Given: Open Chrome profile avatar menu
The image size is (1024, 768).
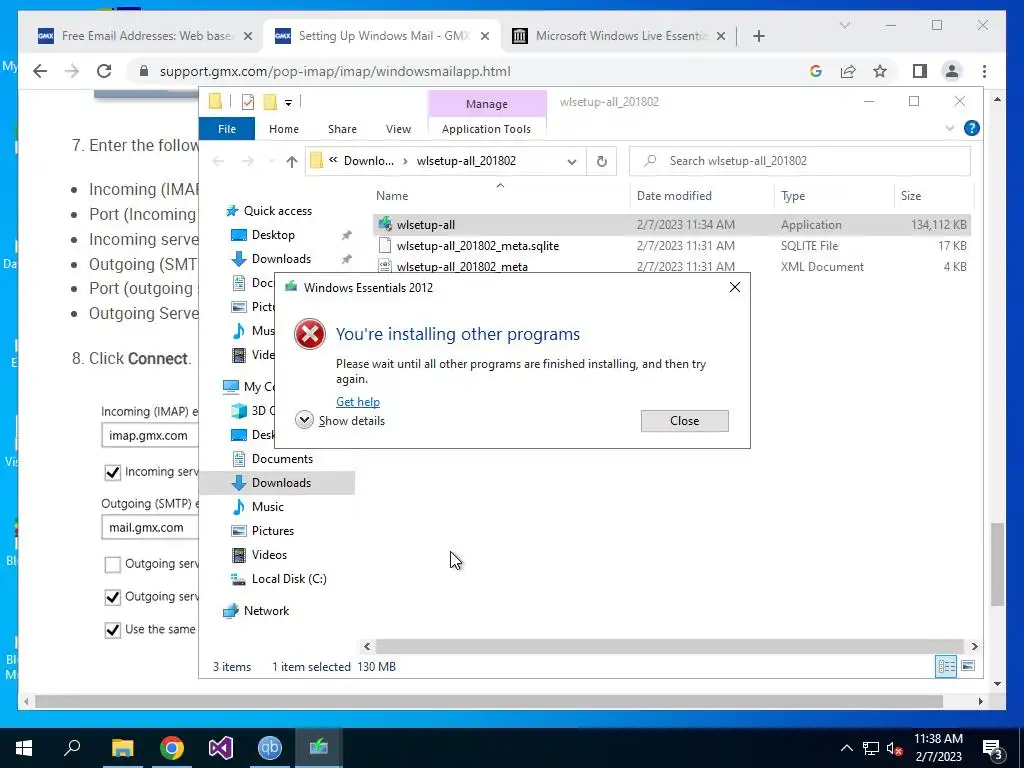Looking at the screenshot, I should 952,71.
